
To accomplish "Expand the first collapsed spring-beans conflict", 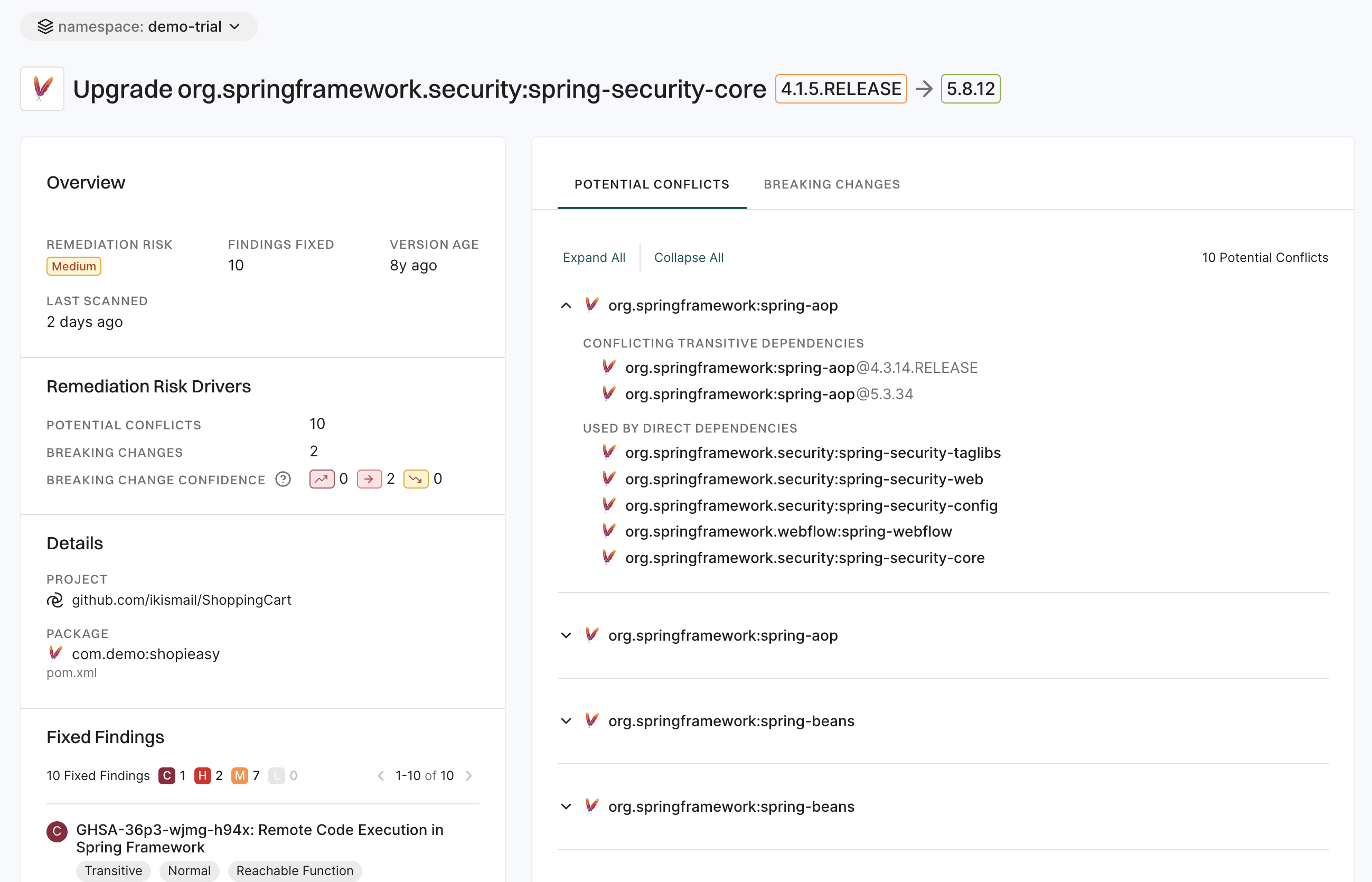I will coord(566,721).
